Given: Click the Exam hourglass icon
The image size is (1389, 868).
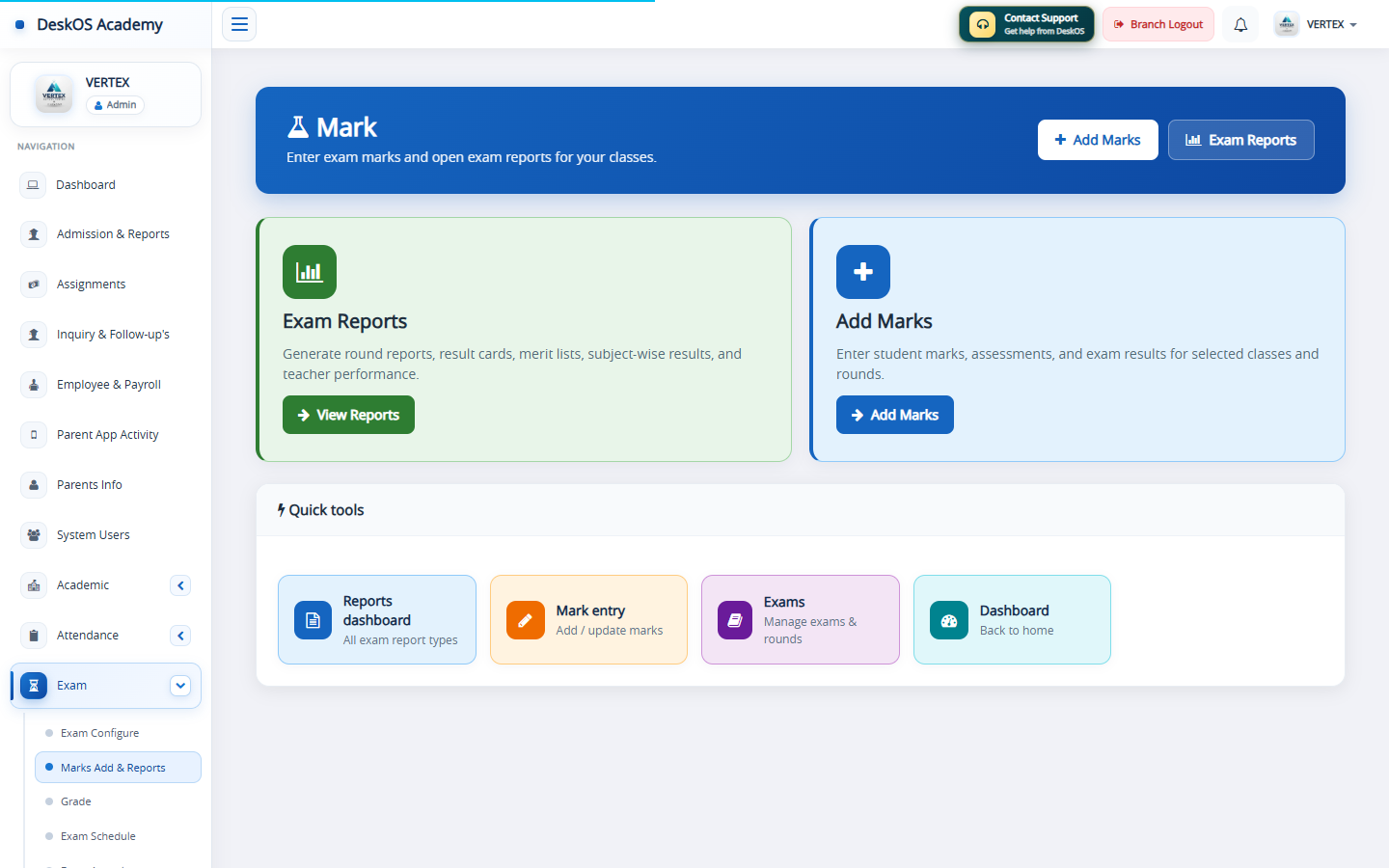Looking at the screenshot, I should [x=34, y=686].
